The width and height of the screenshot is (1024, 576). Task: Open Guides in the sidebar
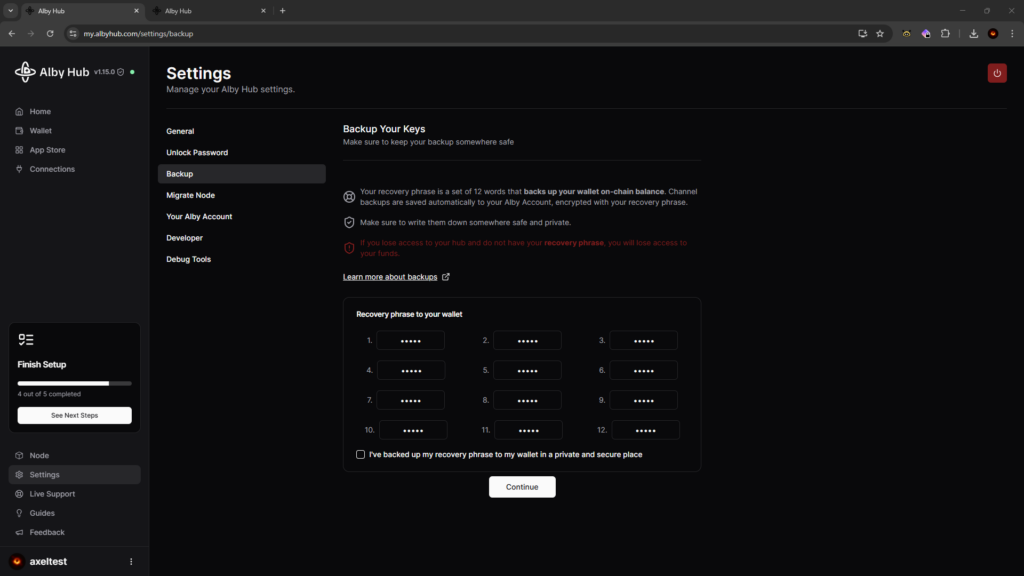tap(42, 513)
